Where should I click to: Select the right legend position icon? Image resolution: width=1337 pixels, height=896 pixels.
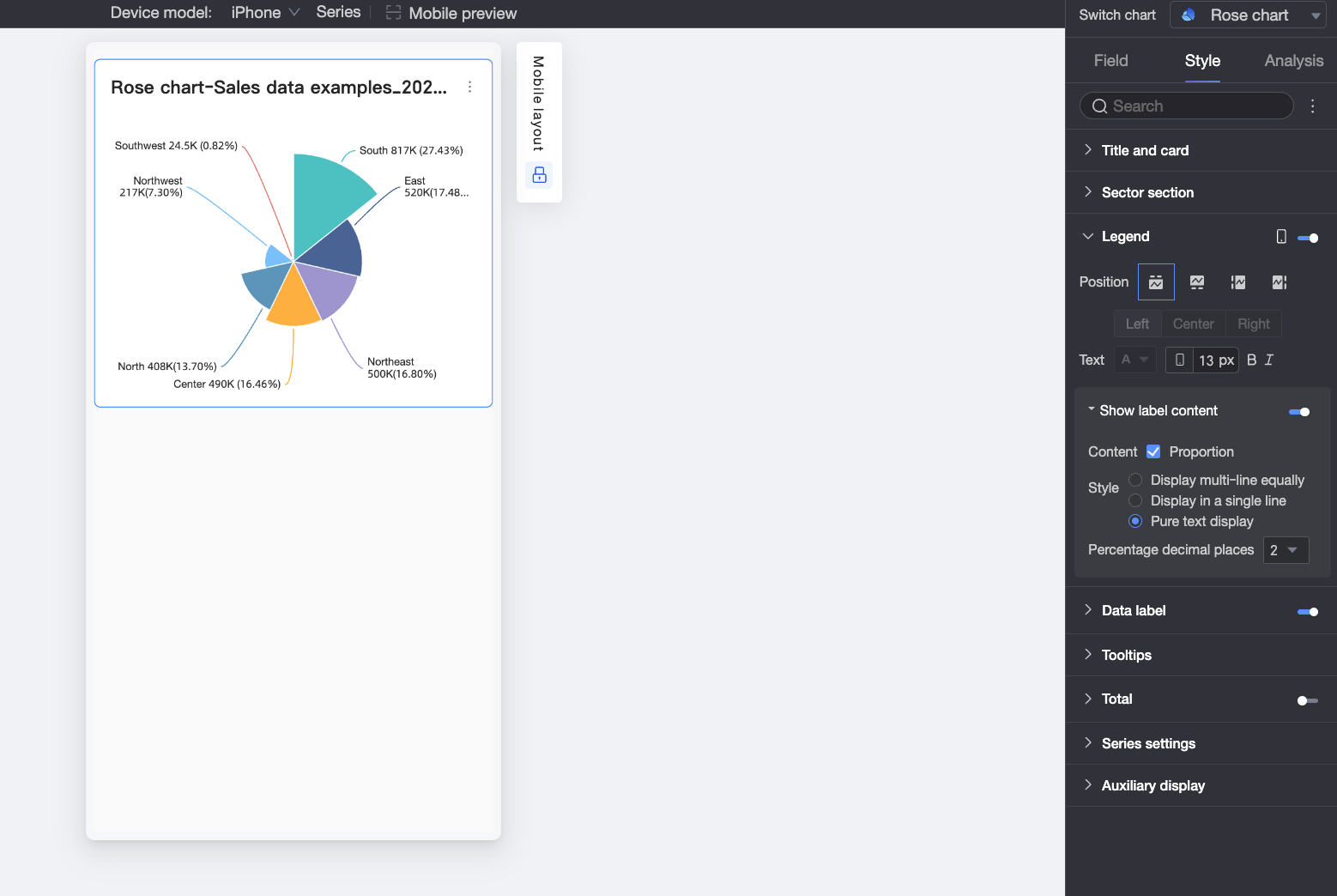click(1280, 282)
